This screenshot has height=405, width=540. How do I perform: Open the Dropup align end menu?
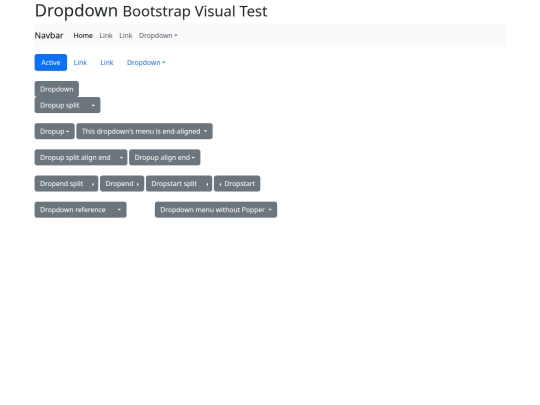(x=165, y=157)
